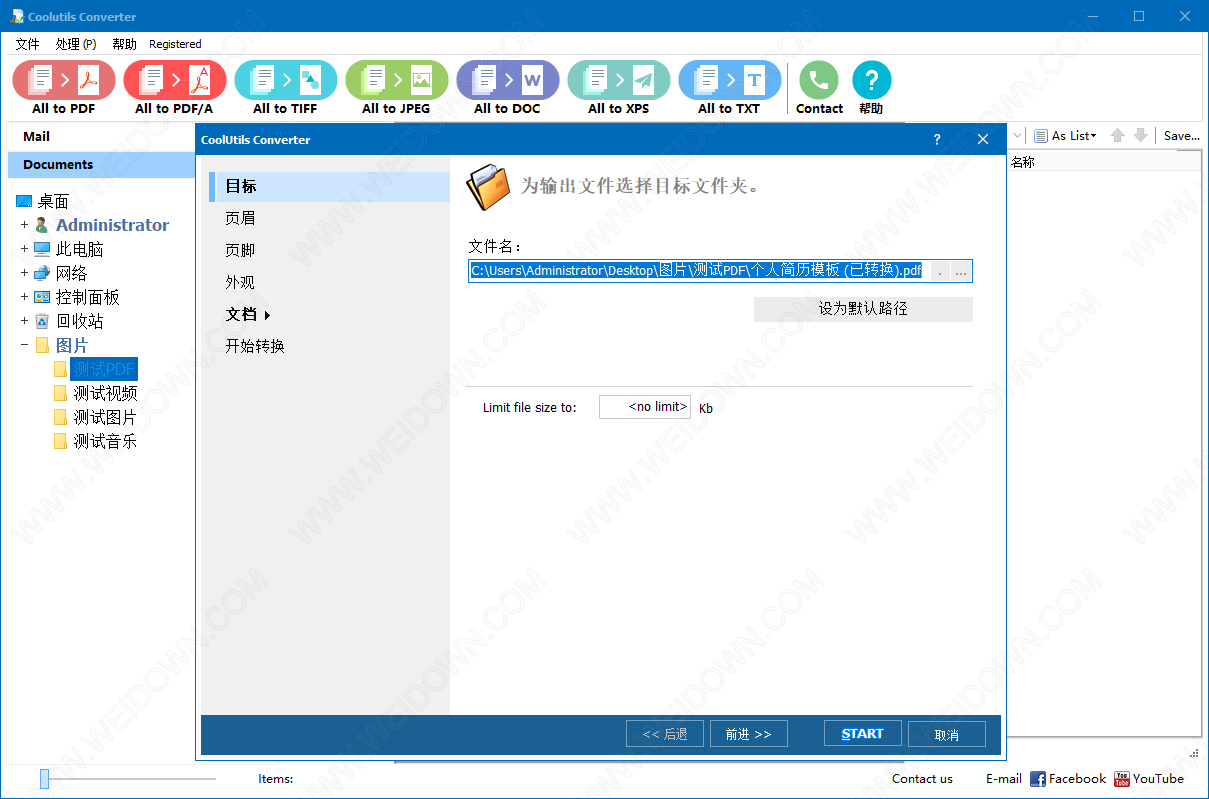
Task: Click the All to JPEG conversion icon
Action: (396, 80)
